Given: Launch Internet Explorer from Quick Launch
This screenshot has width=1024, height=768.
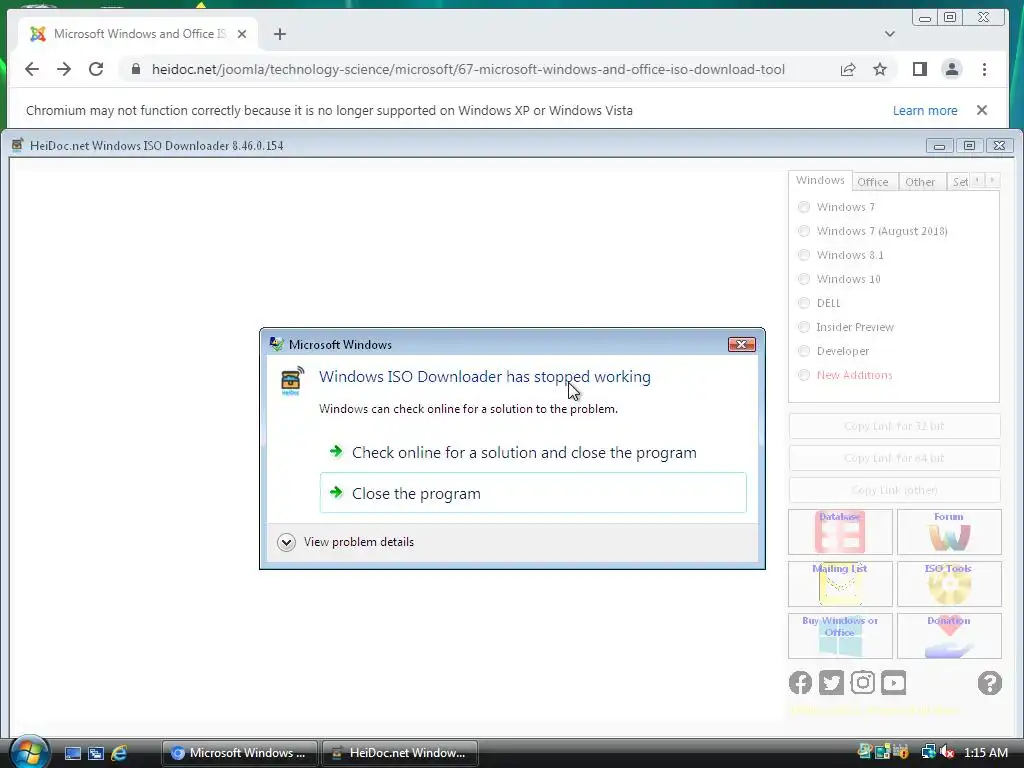Looking at the screenshot, I should (119, 753).
